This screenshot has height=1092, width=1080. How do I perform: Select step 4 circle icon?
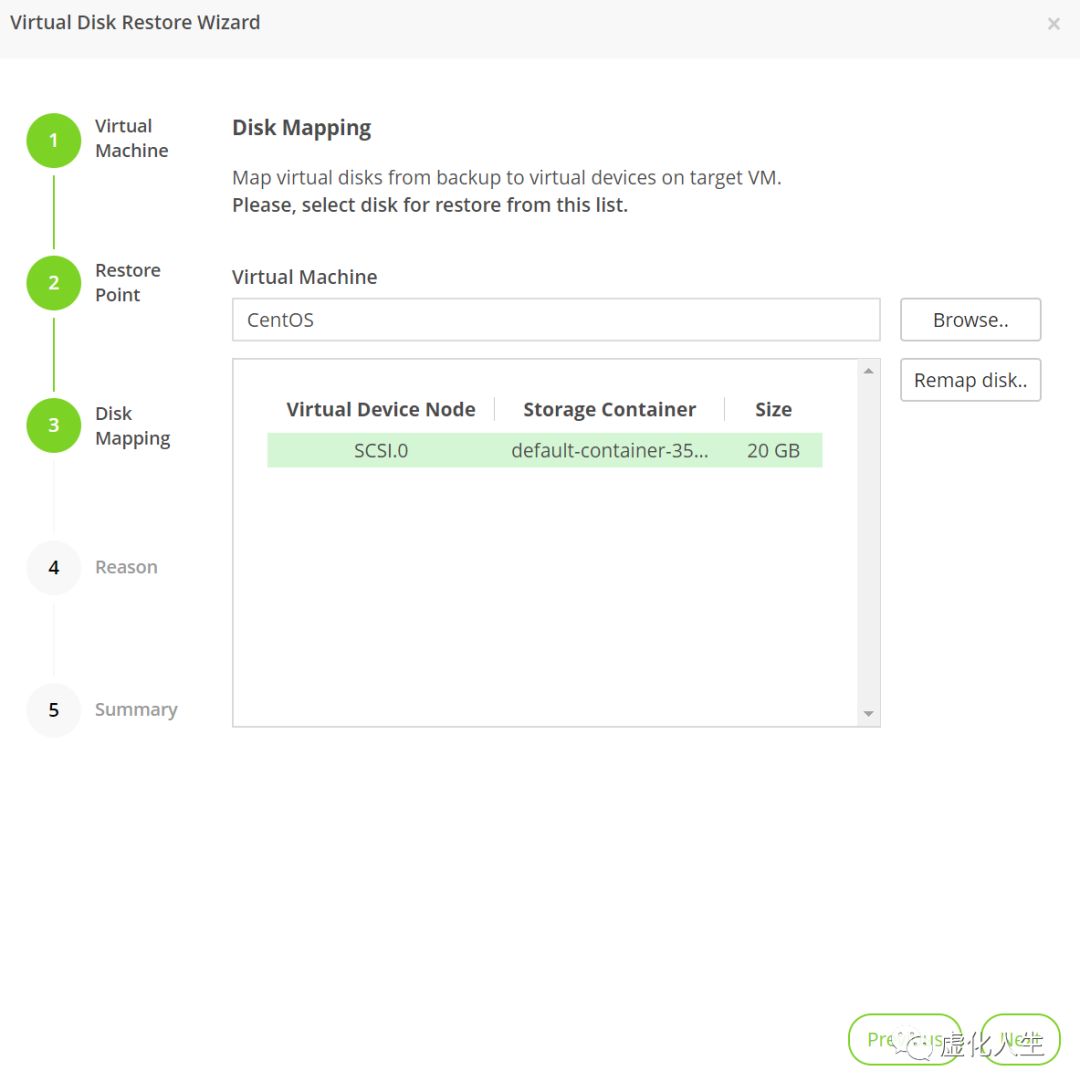pyautogui.click(x=54, y=568)
